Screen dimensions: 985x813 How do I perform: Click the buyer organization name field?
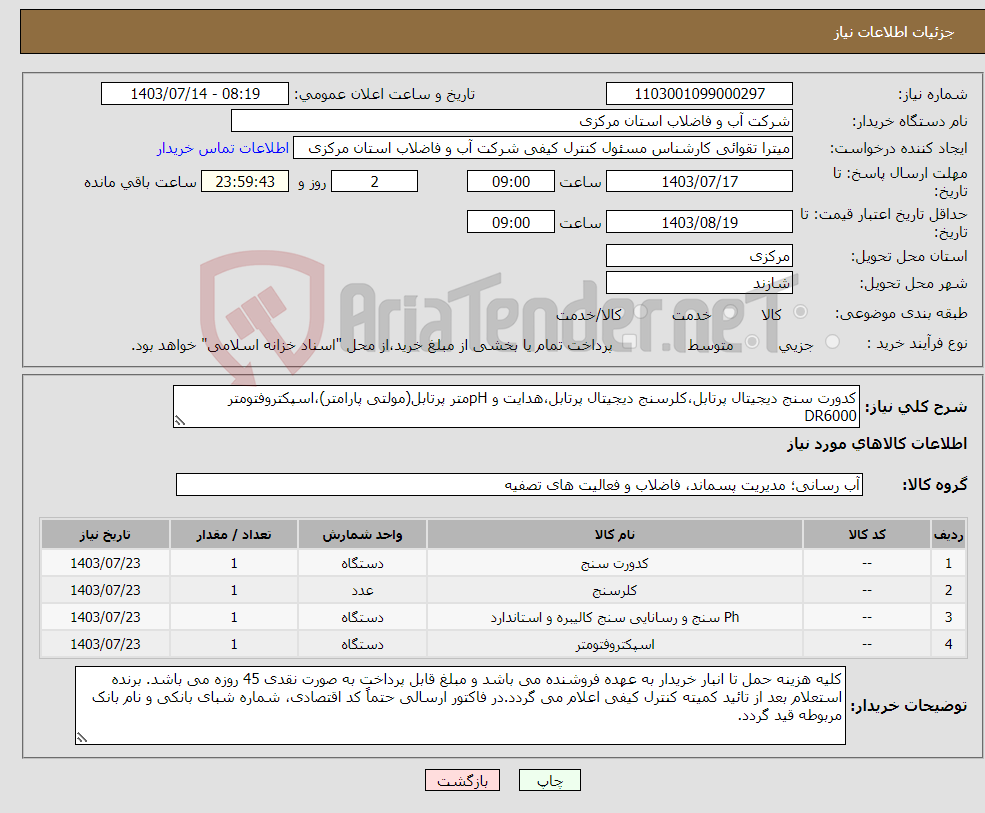click(x=512, y=121)
